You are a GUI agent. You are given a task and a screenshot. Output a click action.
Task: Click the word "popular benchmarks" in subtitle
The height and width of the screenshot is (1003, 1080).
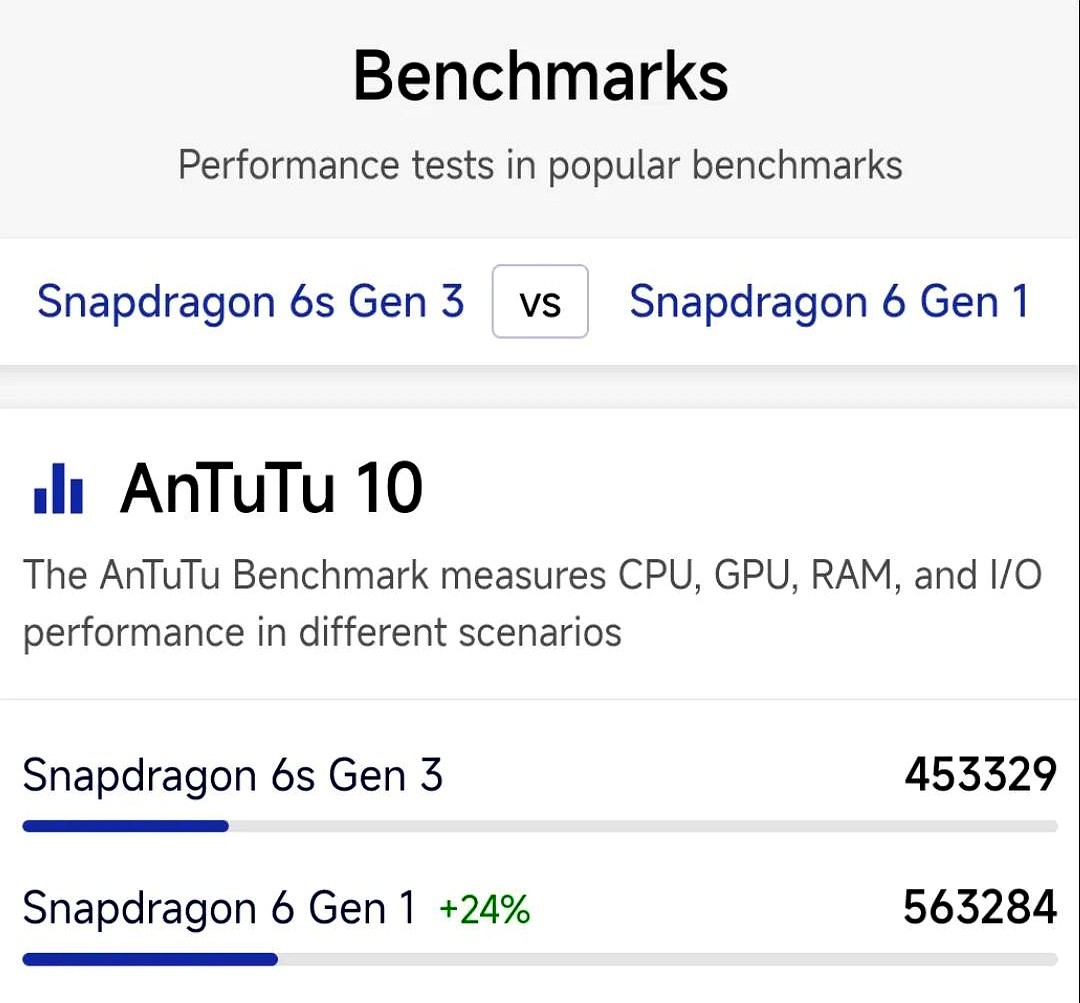(x=724, y=165)
